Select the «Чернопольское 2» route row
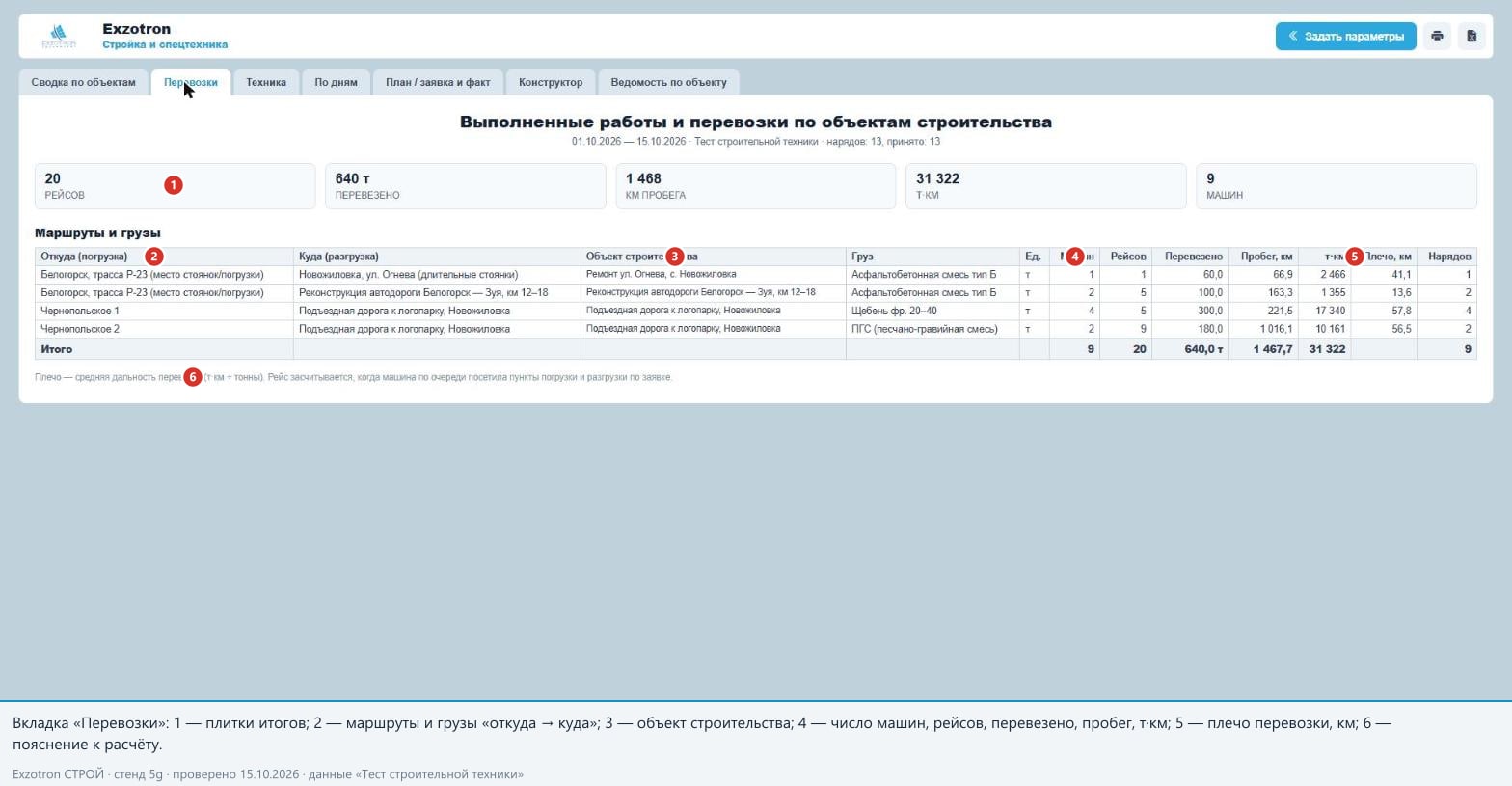This screenshot has height=786, width=1512. pos(756,329)
